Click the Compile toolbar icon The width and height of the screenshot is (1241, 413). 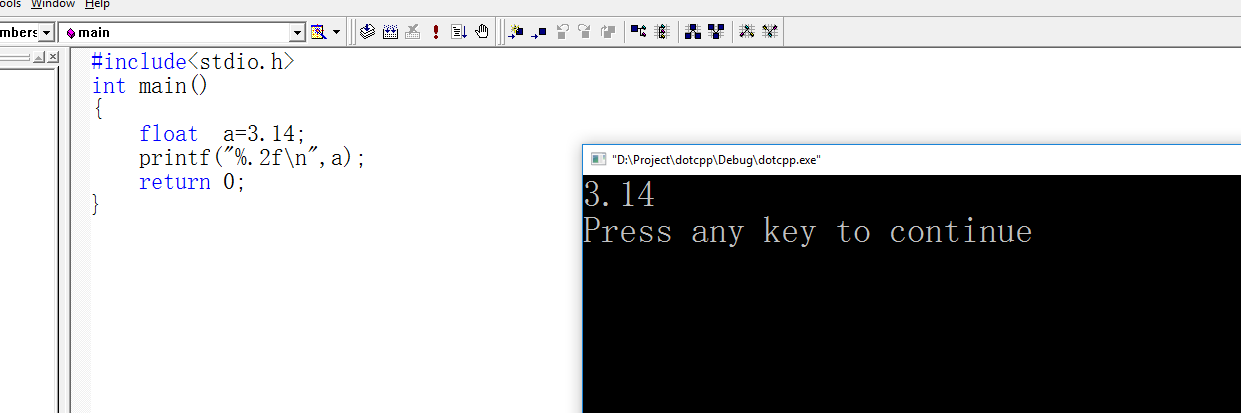pyautogui.click(x=367, y=32)
